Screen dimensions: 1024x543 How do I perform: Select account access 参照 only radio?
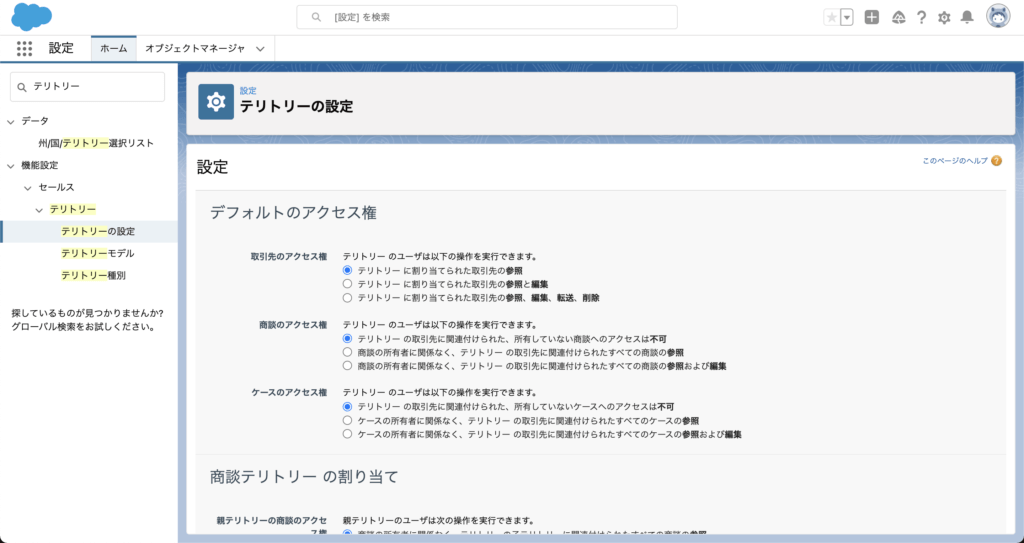pyautogui.click(x=347, y=270)
